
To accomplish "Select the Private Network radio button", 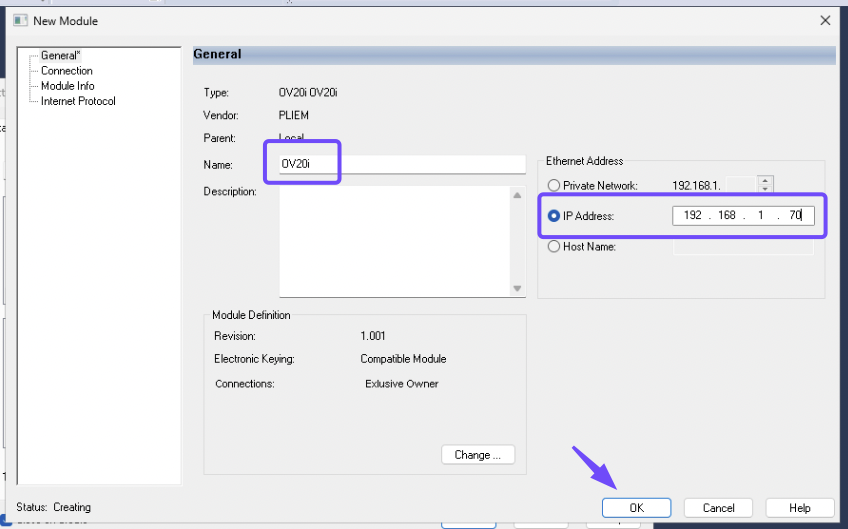I will pos(554,185).
